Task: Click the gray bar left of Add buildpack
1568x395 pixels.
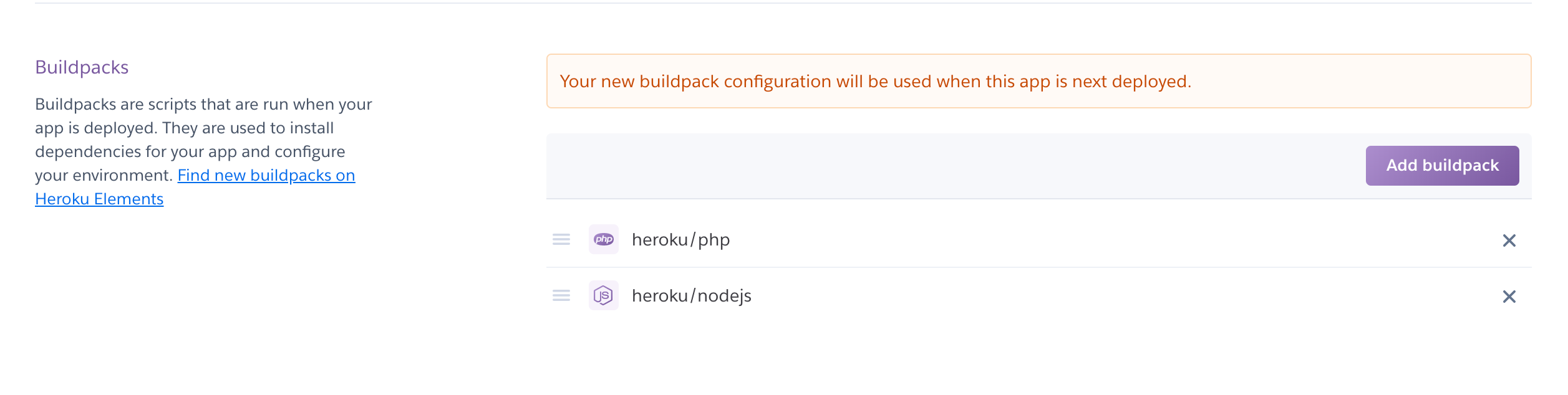Action: click(936, 166)
